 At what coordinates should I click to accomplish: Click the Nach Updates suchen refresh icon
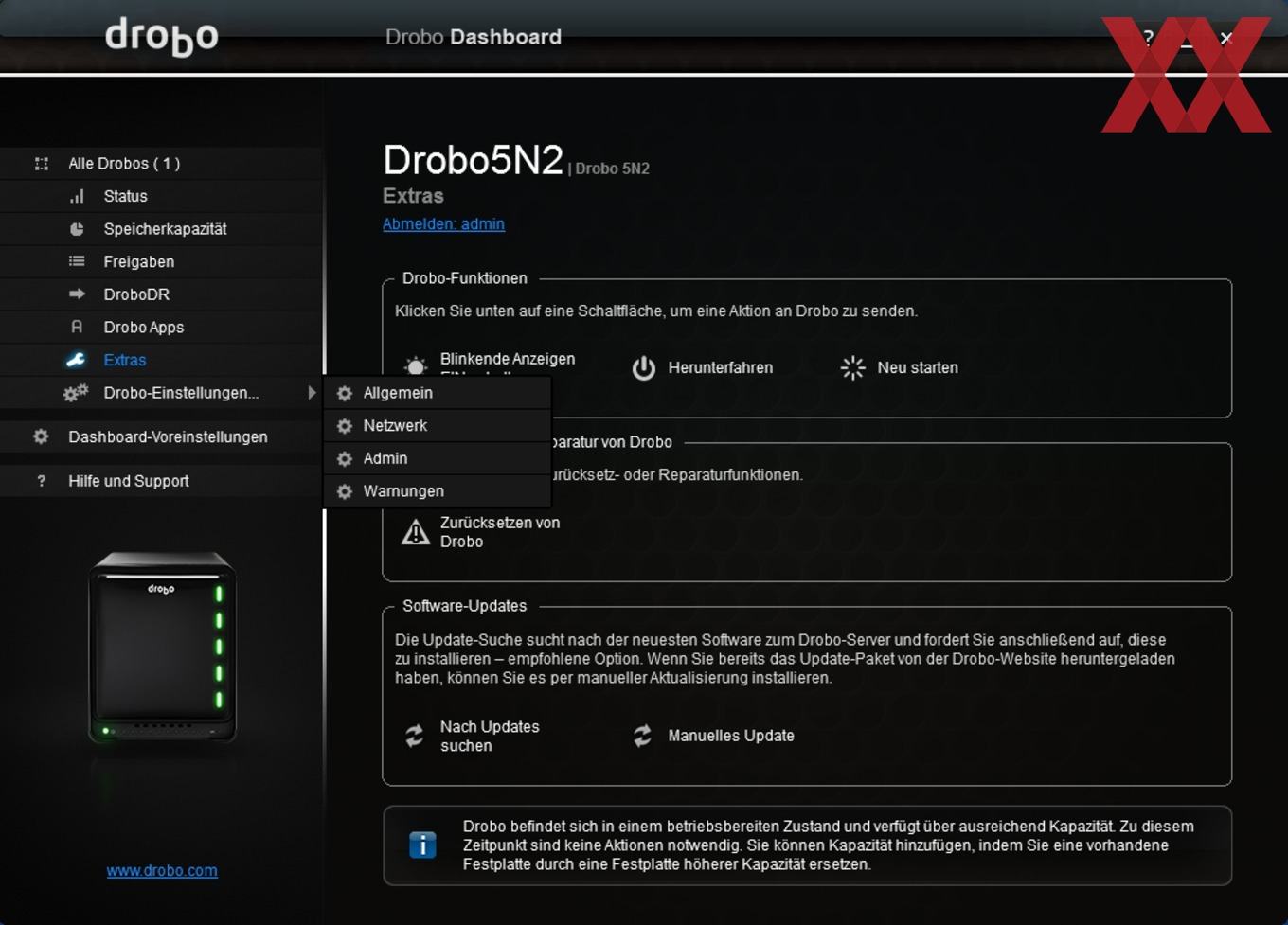pos(415,736)
